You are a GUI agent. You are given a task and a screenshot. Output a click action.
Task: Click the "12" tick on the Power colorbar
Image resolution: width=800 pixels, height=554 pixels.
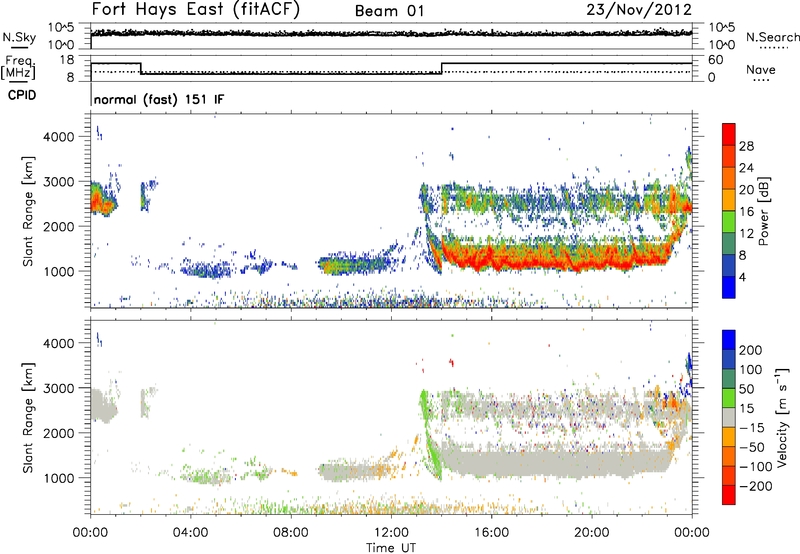(746, 234)
